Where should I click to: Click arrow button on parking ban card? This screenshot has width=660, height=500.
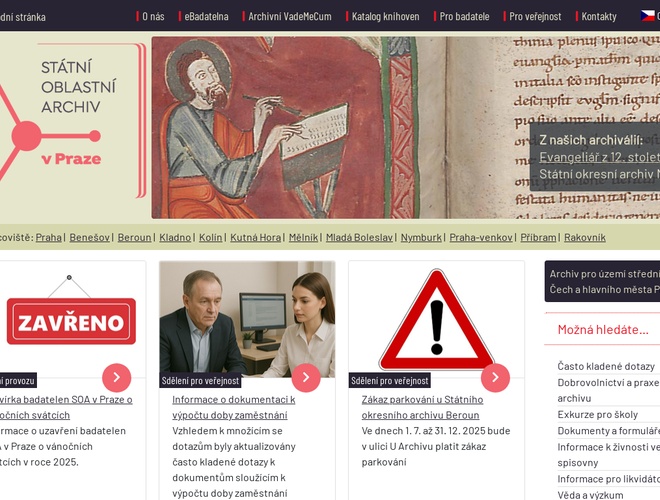pos(494,377)
